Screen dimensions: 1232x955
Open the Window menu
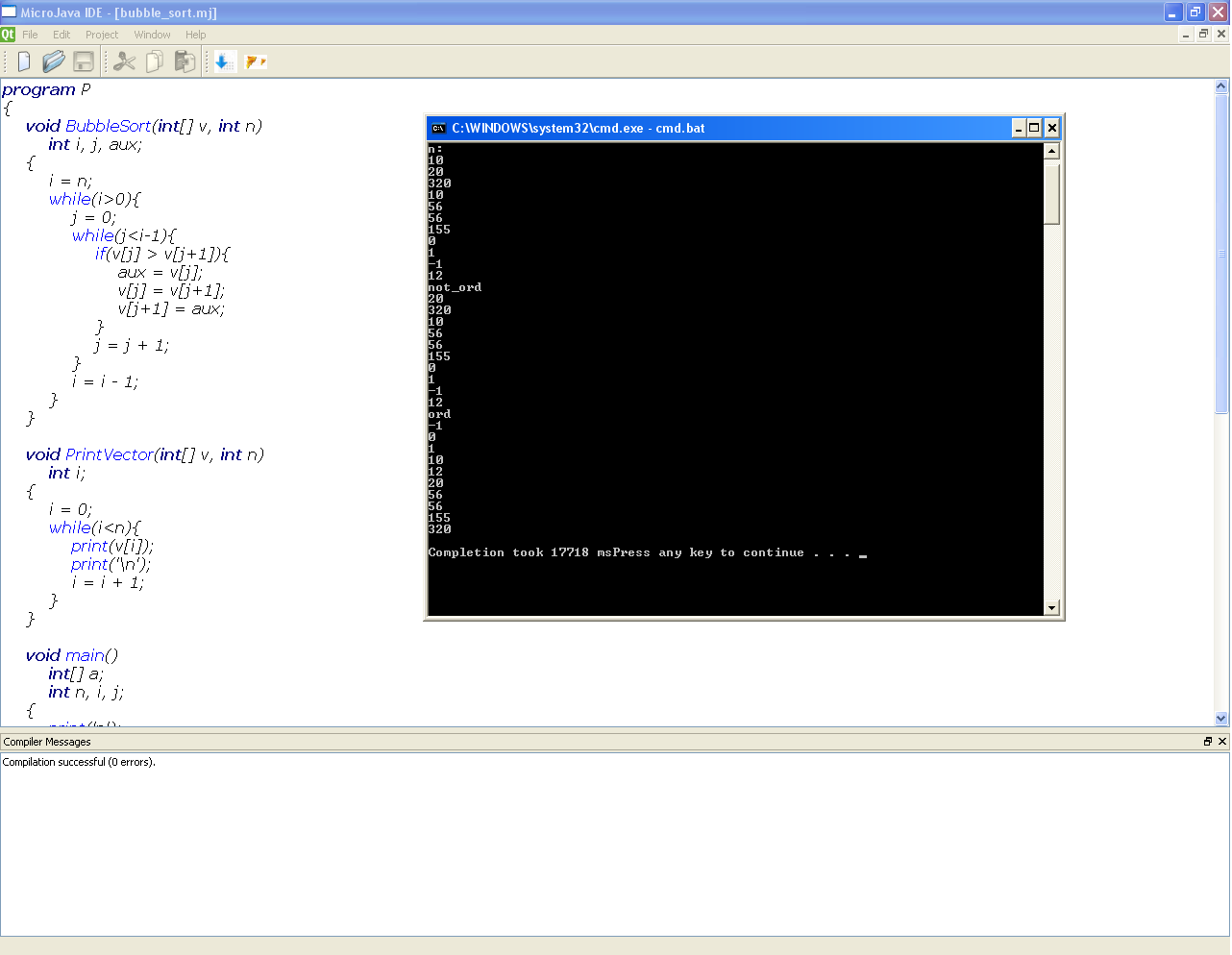click(152, 35)
